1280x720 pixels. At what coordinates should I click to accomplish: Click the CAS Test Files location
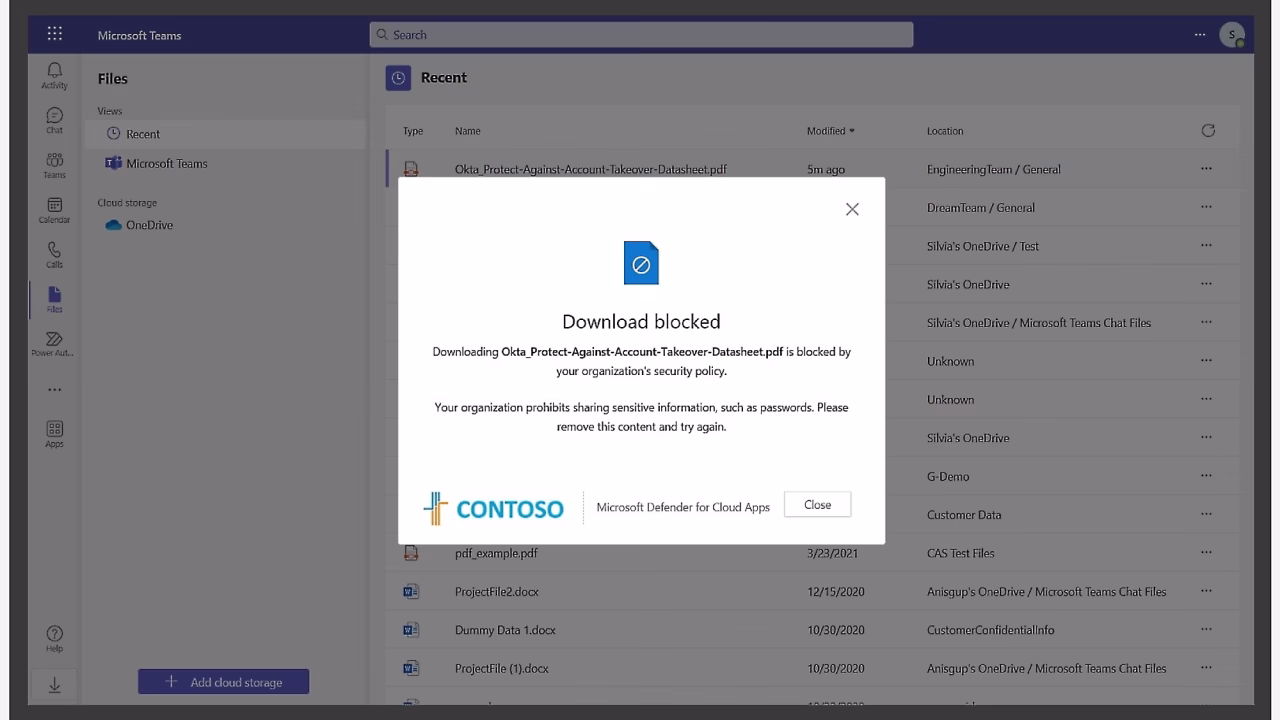tap(961, 553)
